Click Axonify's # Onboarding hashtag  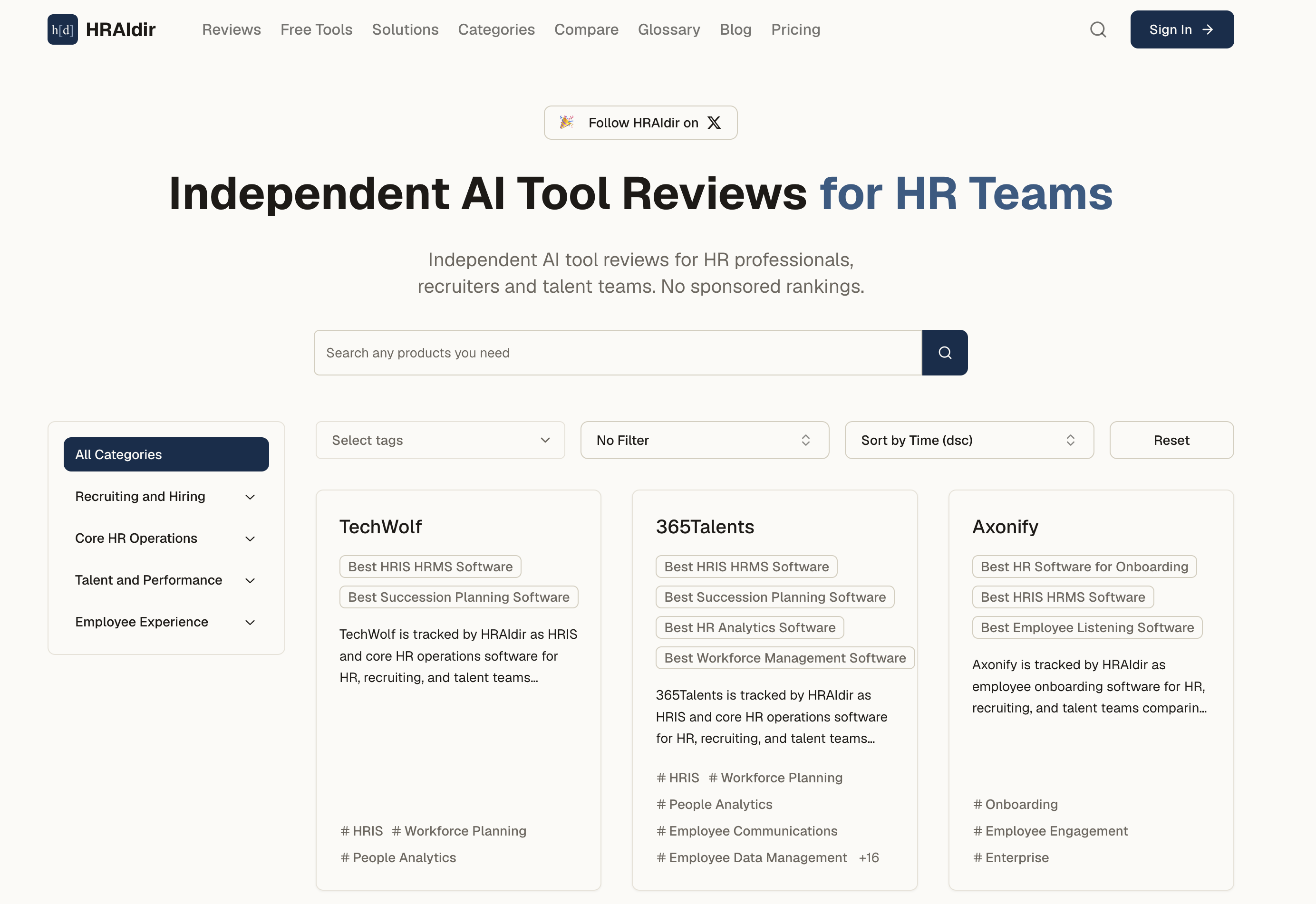coord(1015,804)
